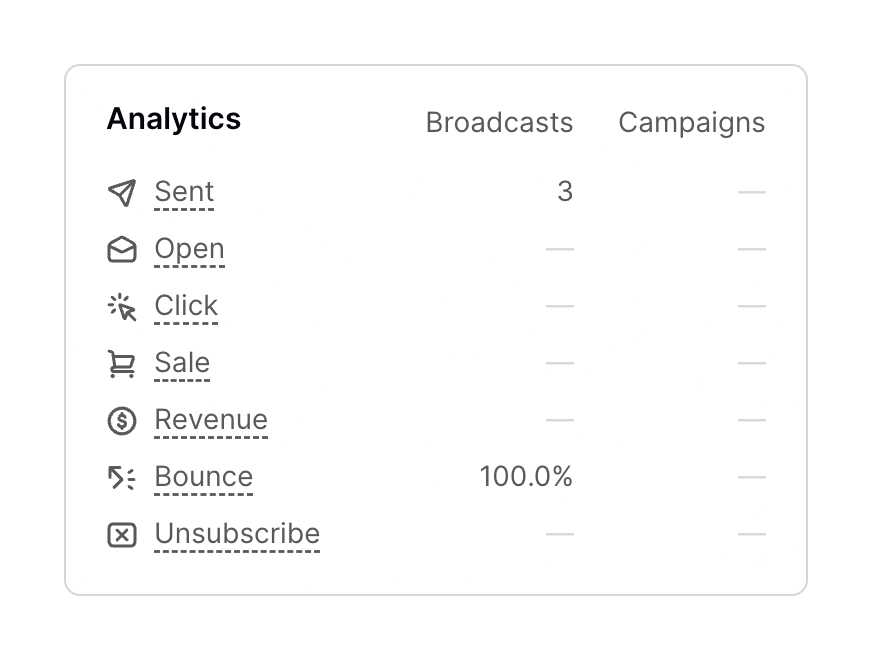Open the Bounce metric link
The image size is (872, 660).
tap(203, 477)
